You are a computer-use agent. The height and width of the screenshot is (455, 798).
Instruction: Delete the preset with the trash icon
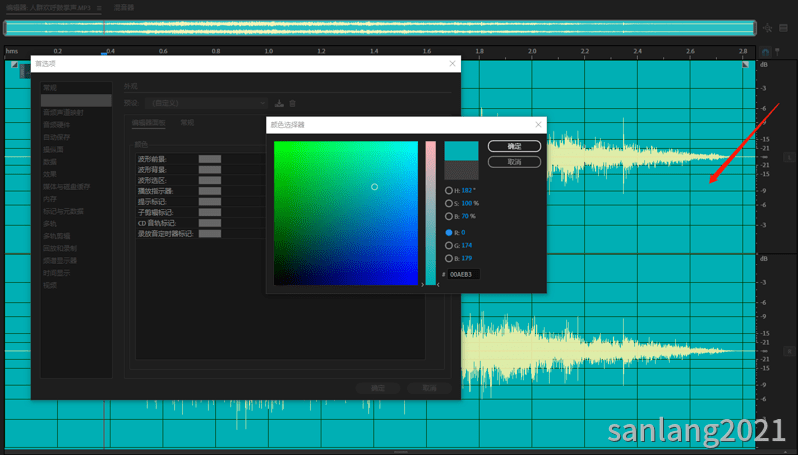click(x=293, y=103)
